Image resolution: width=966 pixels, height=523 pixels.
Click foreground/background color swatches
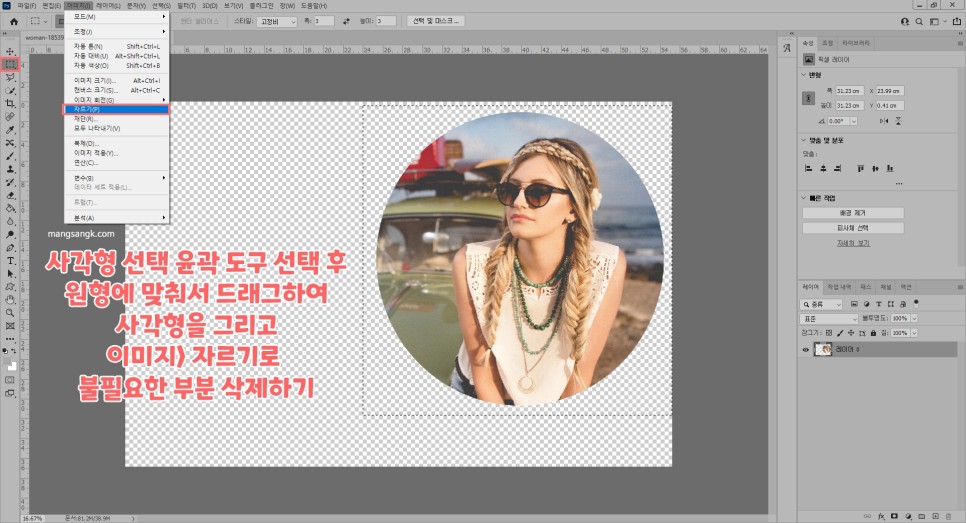click(10, 365)
